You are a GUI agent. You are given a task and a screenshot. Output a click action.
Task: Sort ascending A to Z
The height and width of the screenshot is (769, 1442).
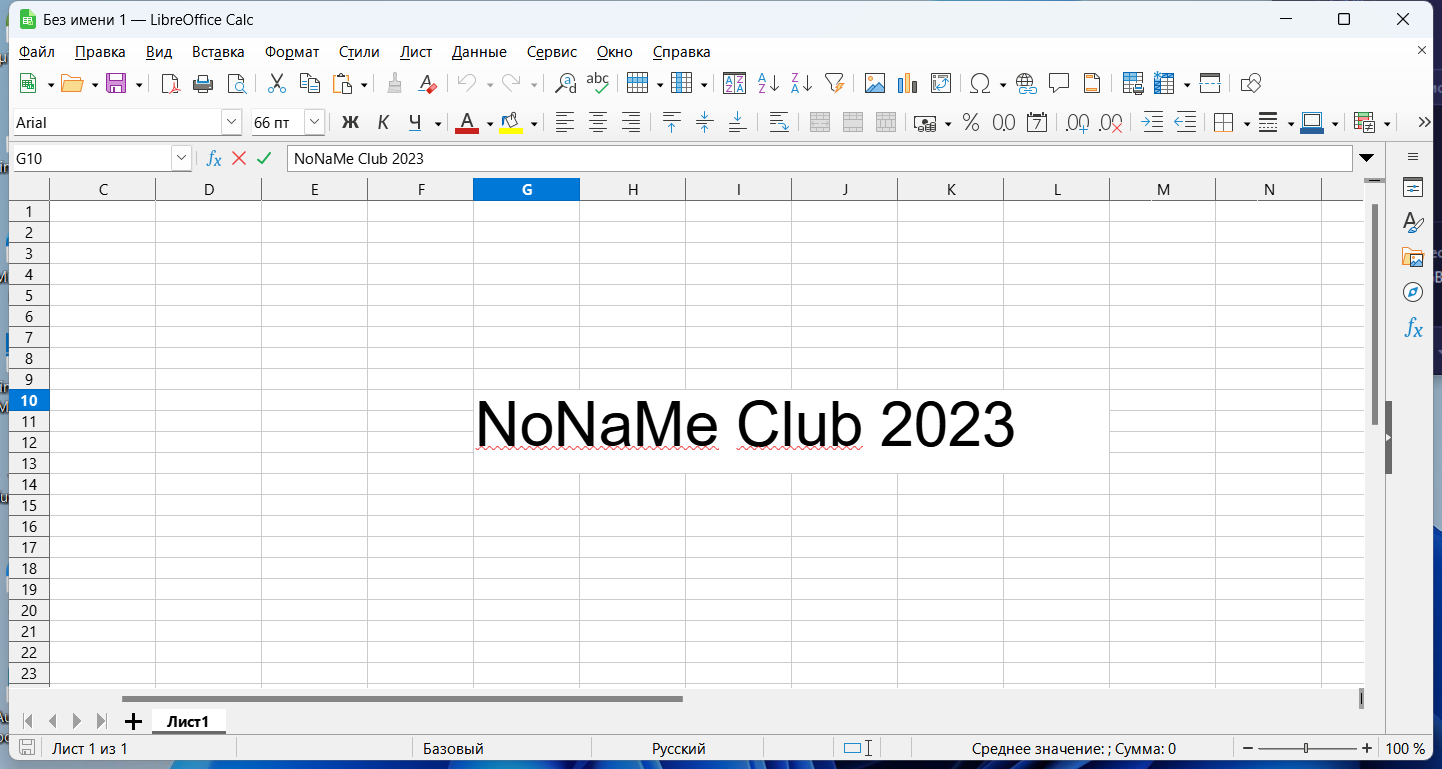(768, 84)
